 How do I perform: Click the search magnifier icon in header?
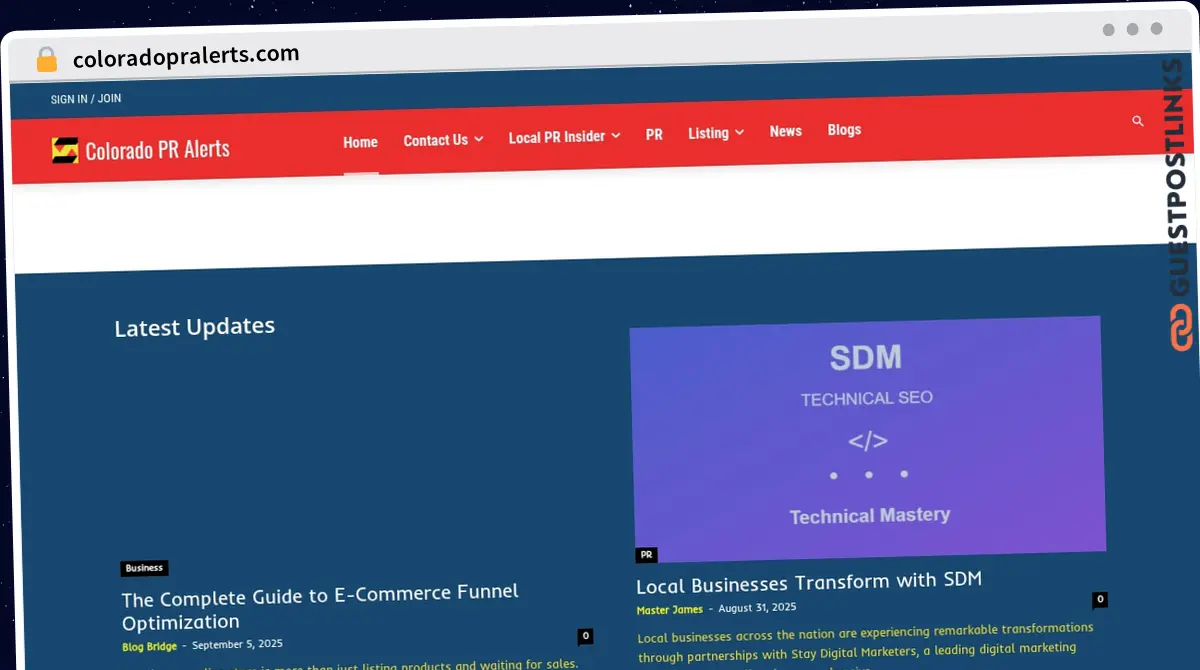click(x=1137, y=121)
